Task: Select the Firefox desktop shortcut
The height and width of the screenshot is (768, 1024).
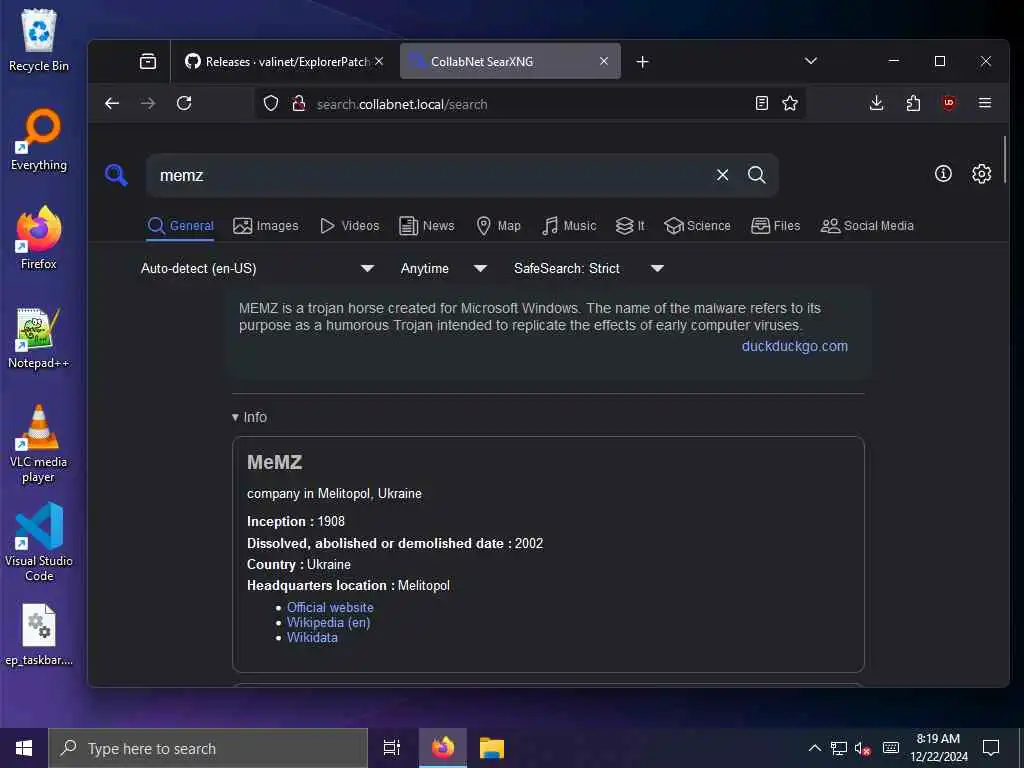Action: tap(39, 238)
